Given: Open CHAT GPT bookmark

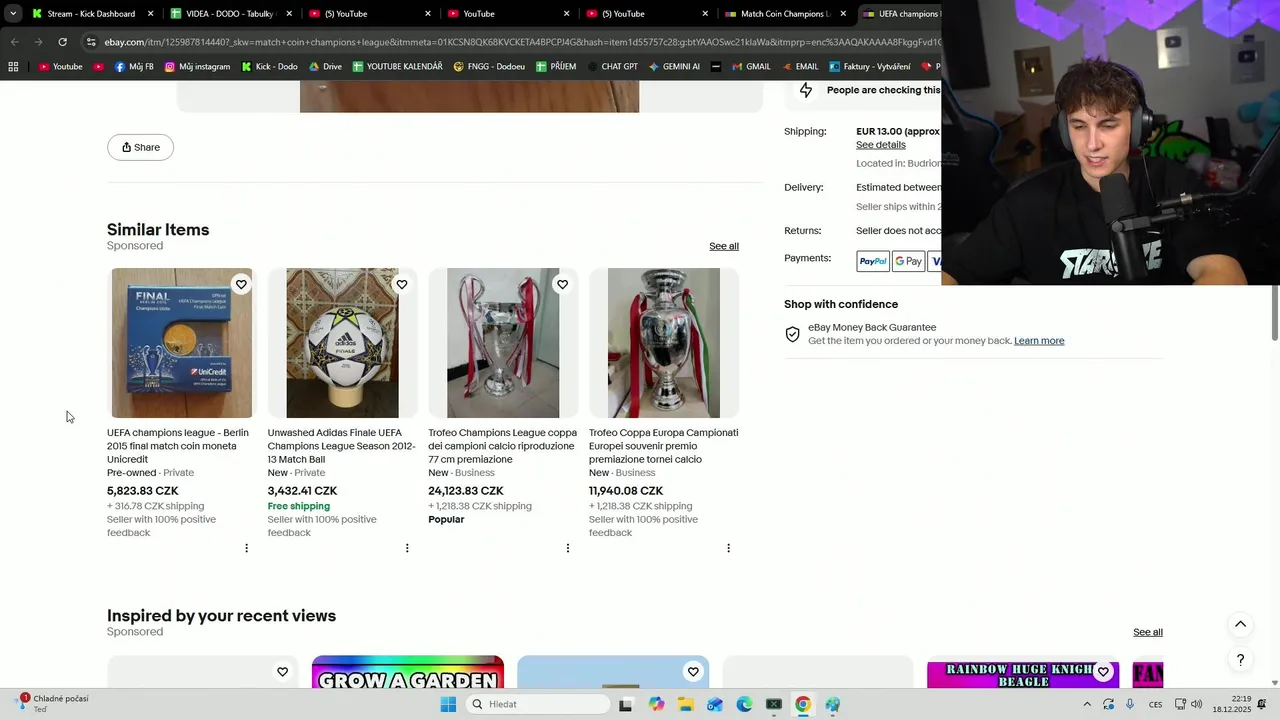Looking at the screenshot, I should tap(612, 67).
